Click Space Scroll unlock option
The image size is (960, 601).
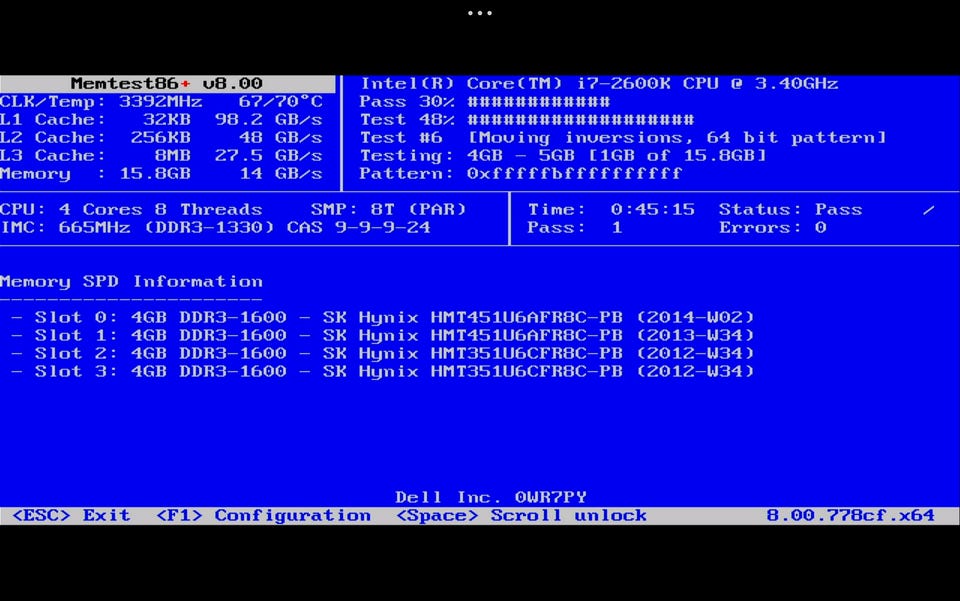click(x=521, y=515)
